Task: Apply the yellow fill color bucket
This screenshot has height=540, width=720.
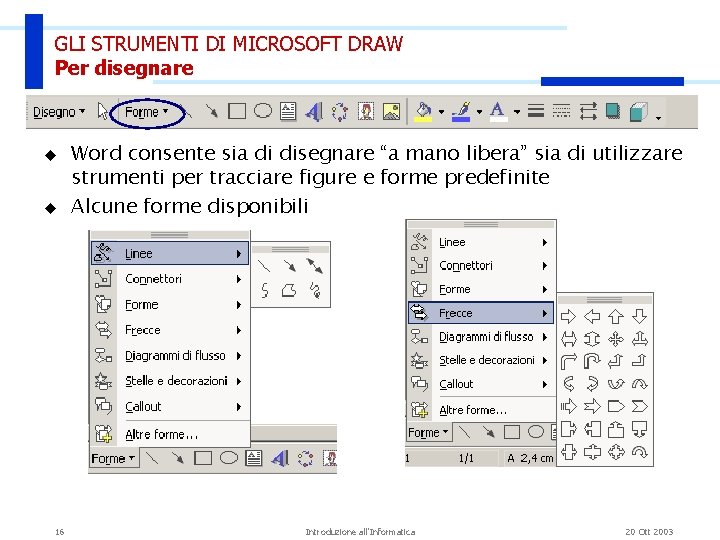Action: (x=423, y=112)
